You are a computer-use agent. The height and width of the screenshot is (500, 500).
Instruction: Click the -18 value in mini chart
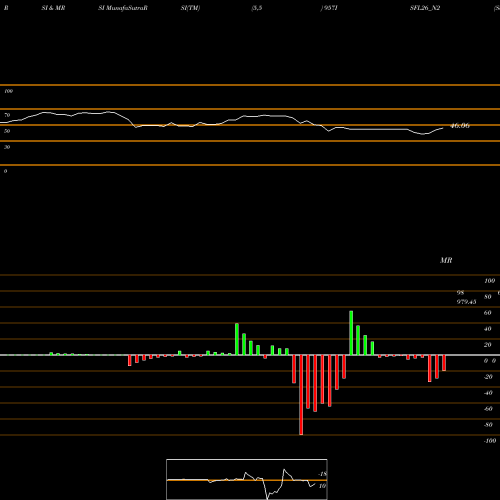323,474
